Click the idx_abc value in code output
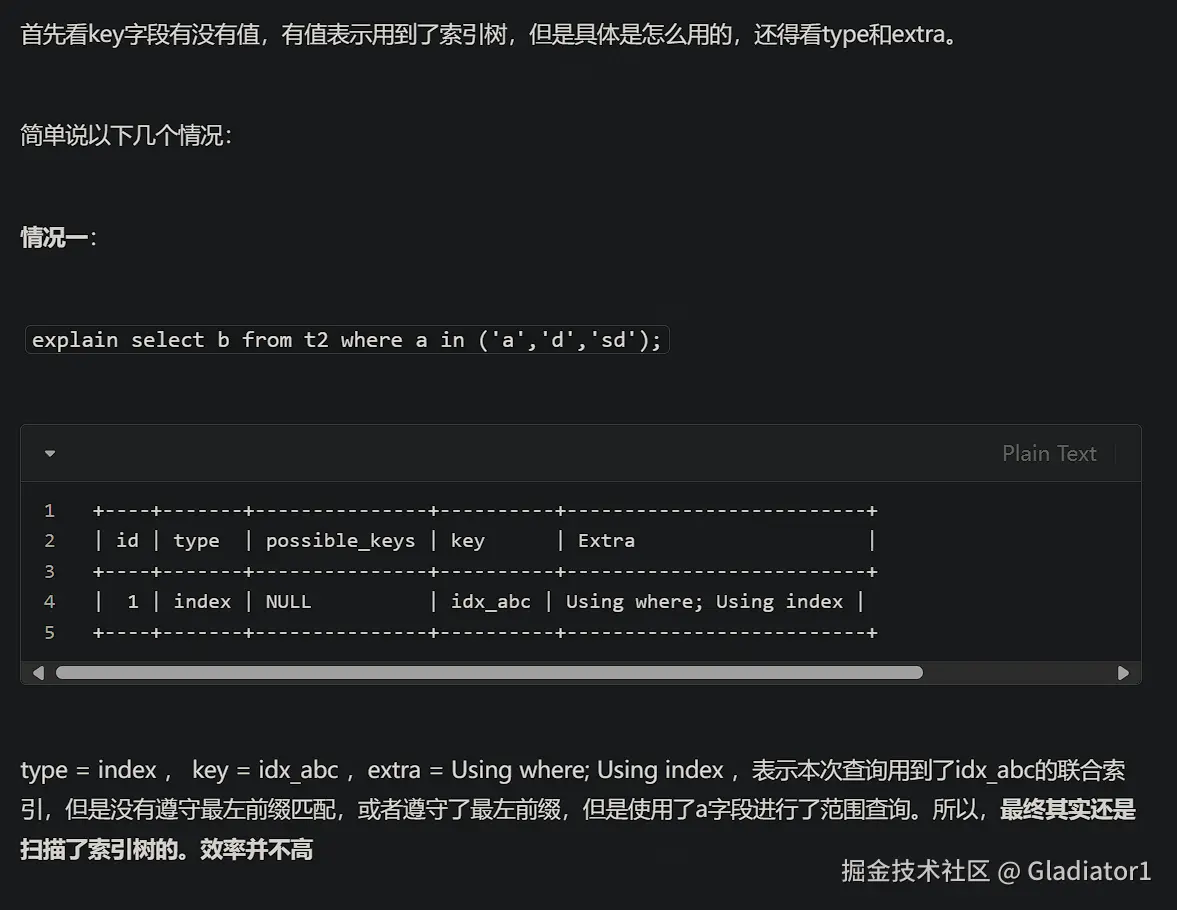The height and width of the screenshot is (910, 1177). [491, 602]
